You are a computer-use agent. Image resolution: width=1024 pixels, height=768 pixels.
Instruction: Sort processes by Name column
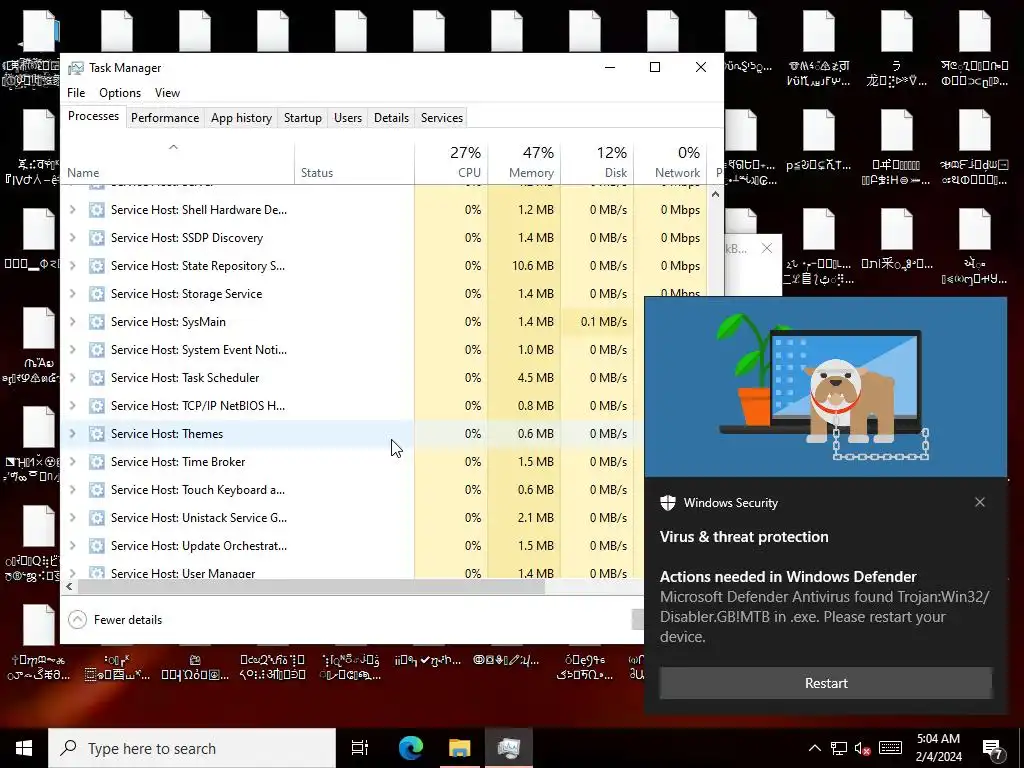tap(177, 162)
